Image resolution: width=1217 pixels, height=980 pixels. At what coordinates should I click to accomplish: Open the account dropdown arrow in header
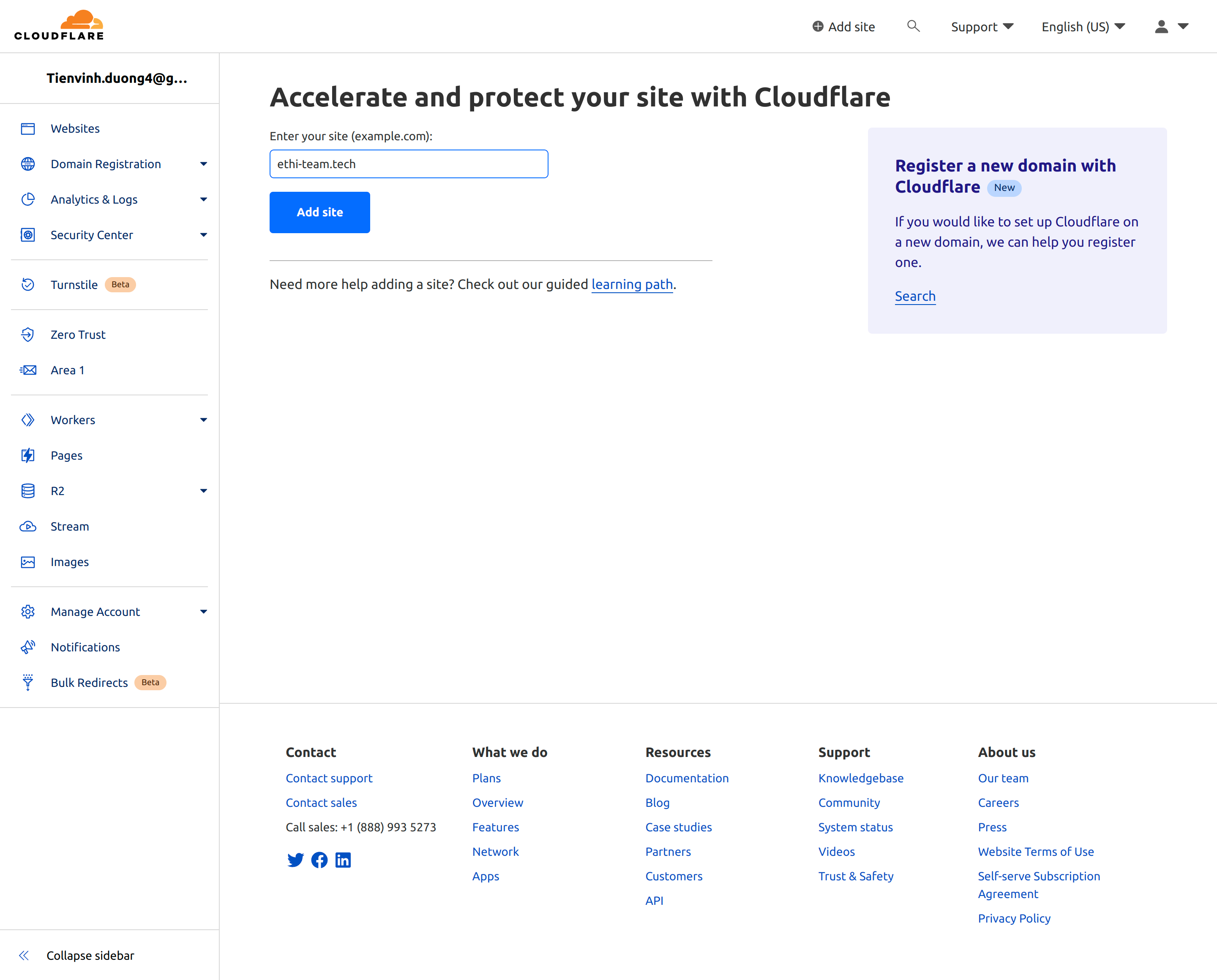click(x=1183, y=27)
